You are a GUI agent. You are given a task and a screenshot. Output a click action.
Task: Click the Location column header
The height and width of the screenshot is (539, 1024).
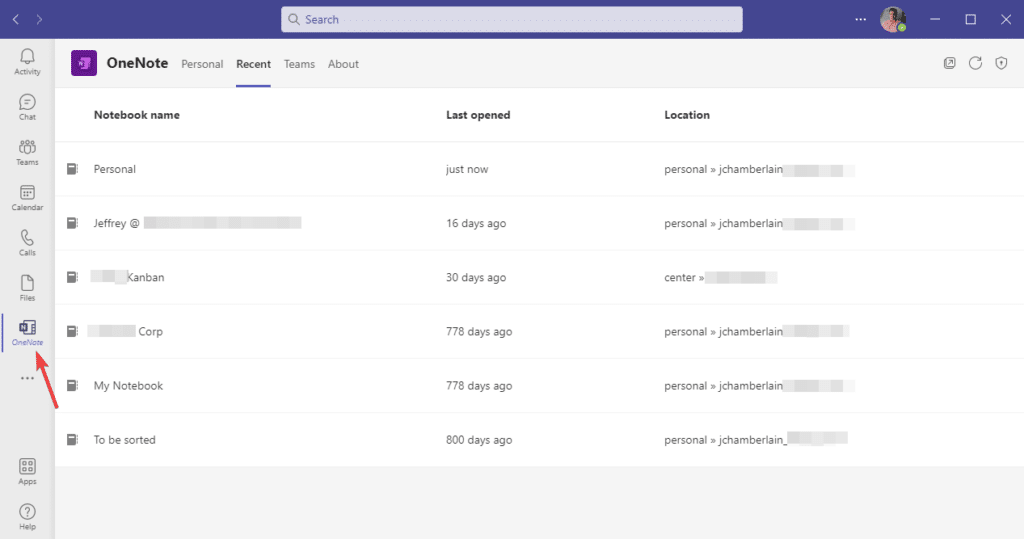click(x=687, y=115)
